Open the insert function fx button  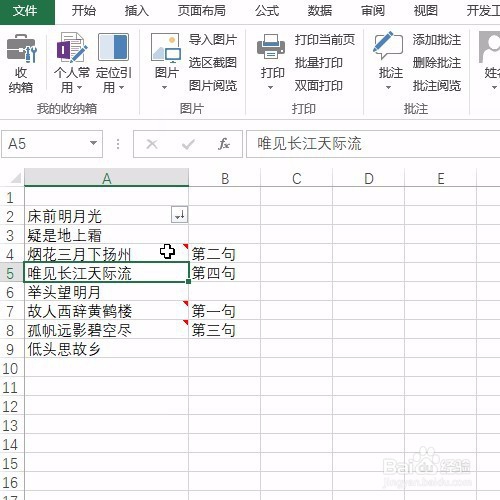(224, 144)
